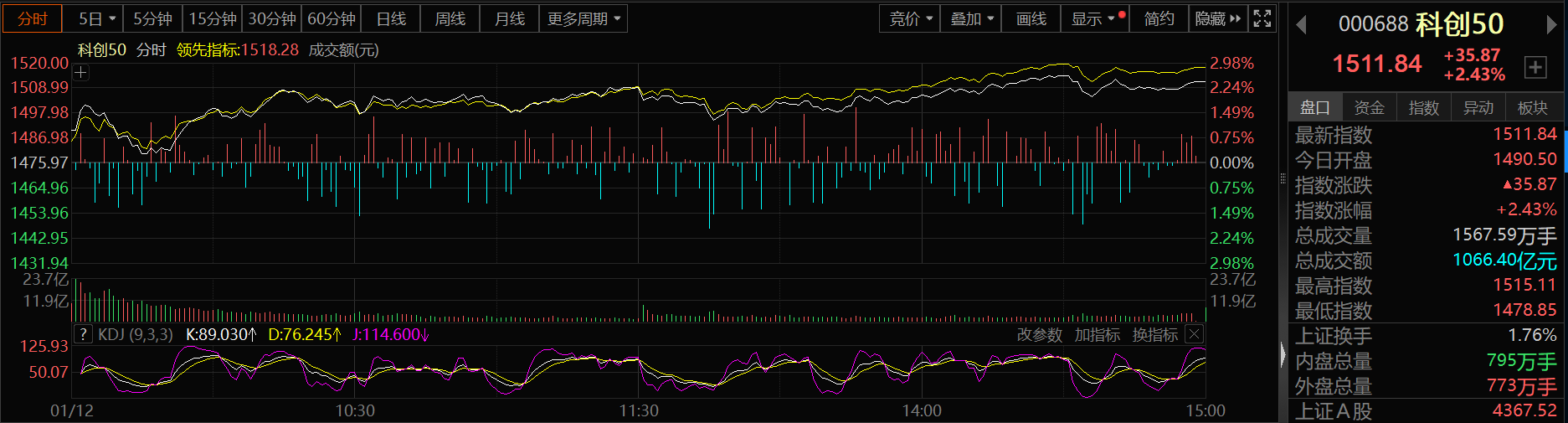Image resolution: width=1568 pixels, height=423 pixels.
Task: Enable the 画线 drawing mode
Action: (1031, 18)
